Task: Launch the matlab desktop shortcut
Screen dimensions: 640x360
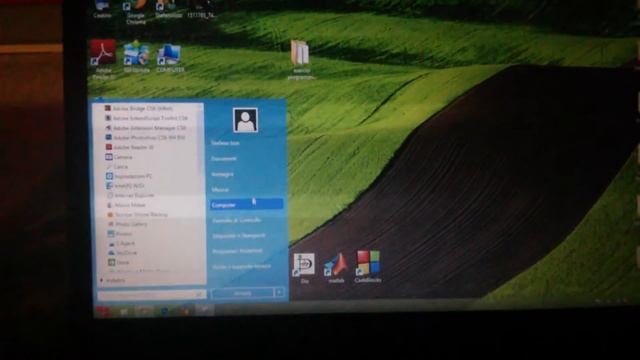Action: tap(336, 268)
